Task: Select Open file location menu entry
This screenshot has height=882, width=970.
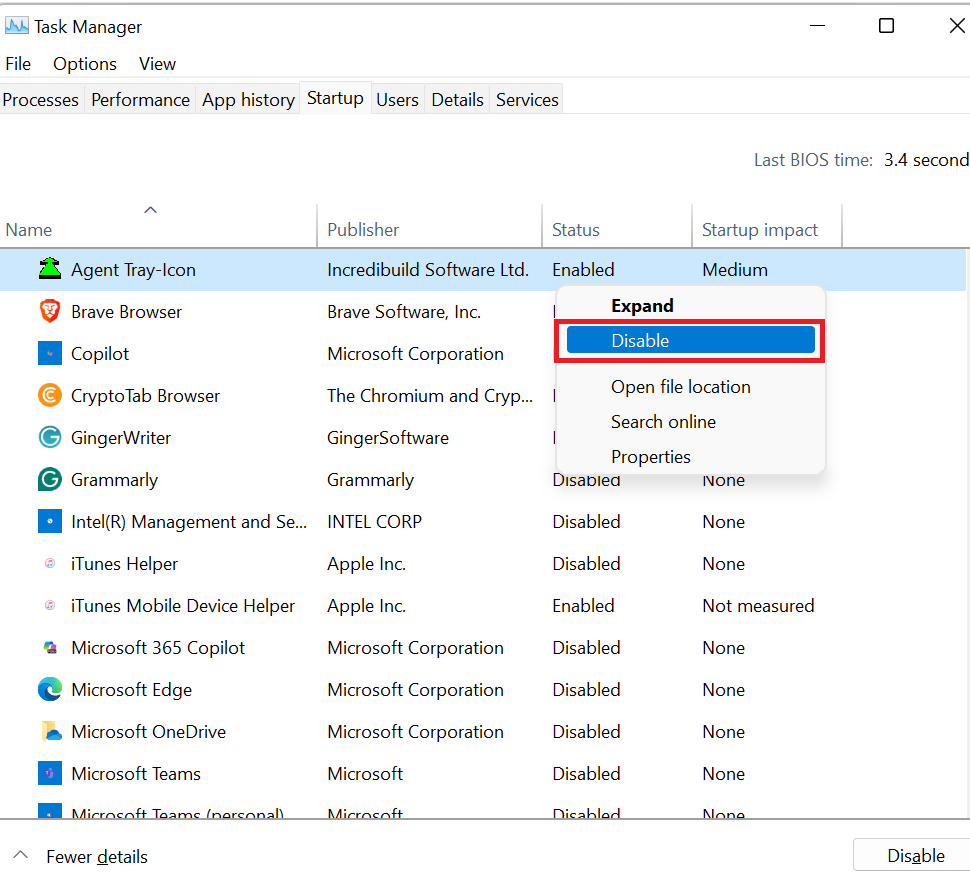Action: (680, 387)
